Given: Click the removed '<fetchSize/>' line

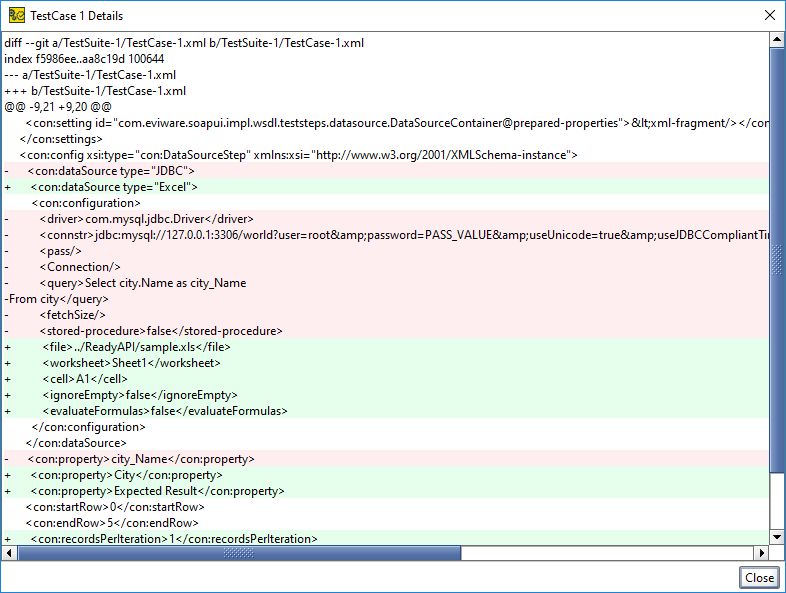Looking at the screenshot, I should tap(385, 315).
